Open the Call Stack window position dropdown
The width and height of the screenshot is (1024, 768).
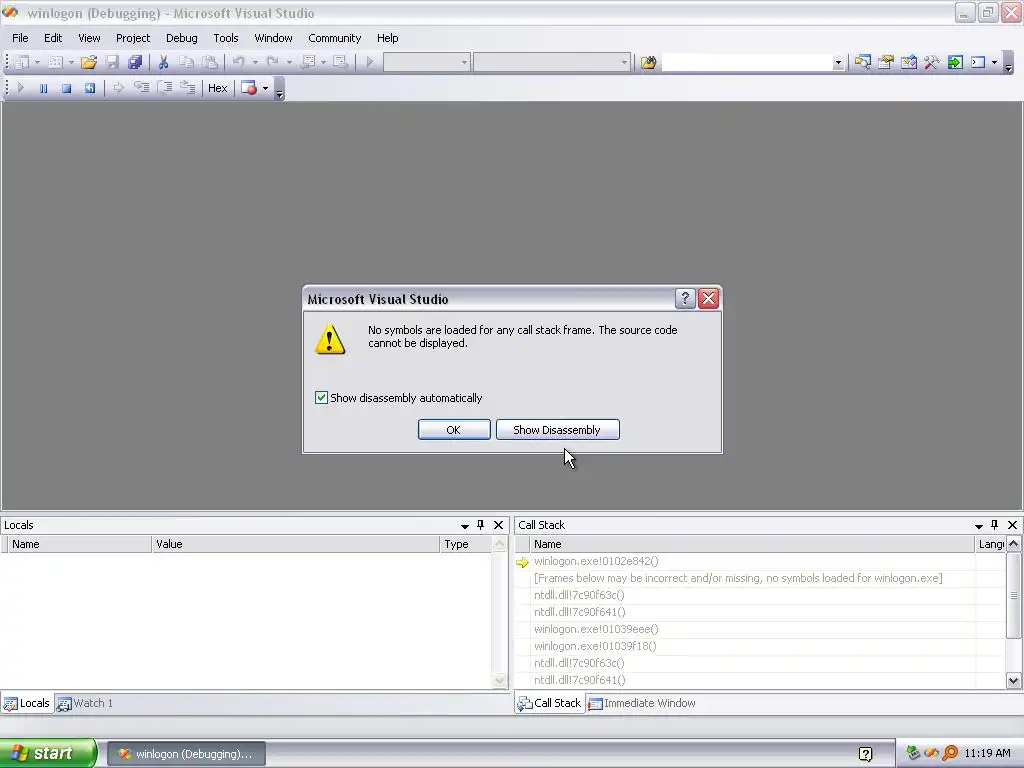[979, 526]
